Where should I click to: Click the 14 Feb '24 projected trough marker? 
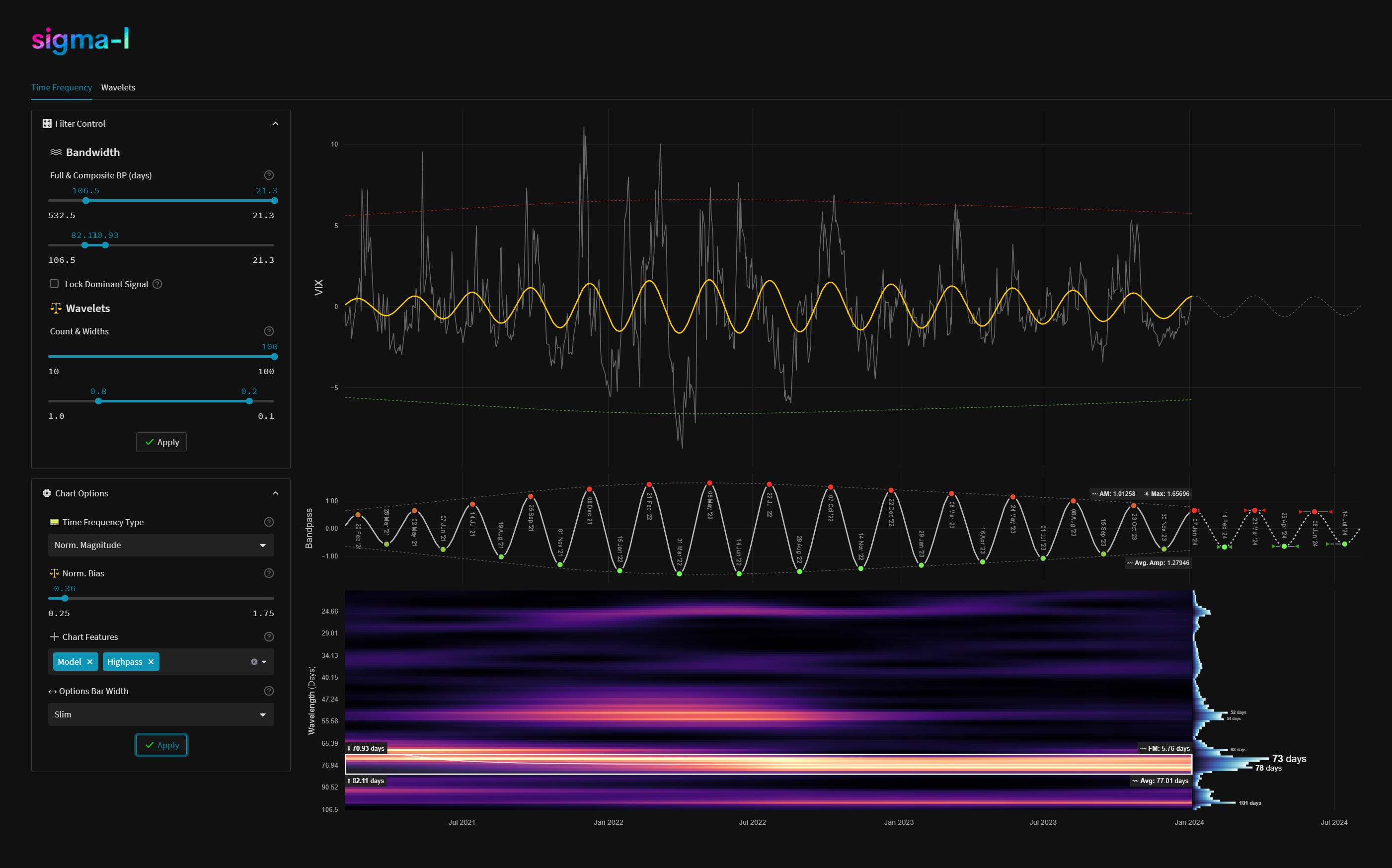point(1225,547)
